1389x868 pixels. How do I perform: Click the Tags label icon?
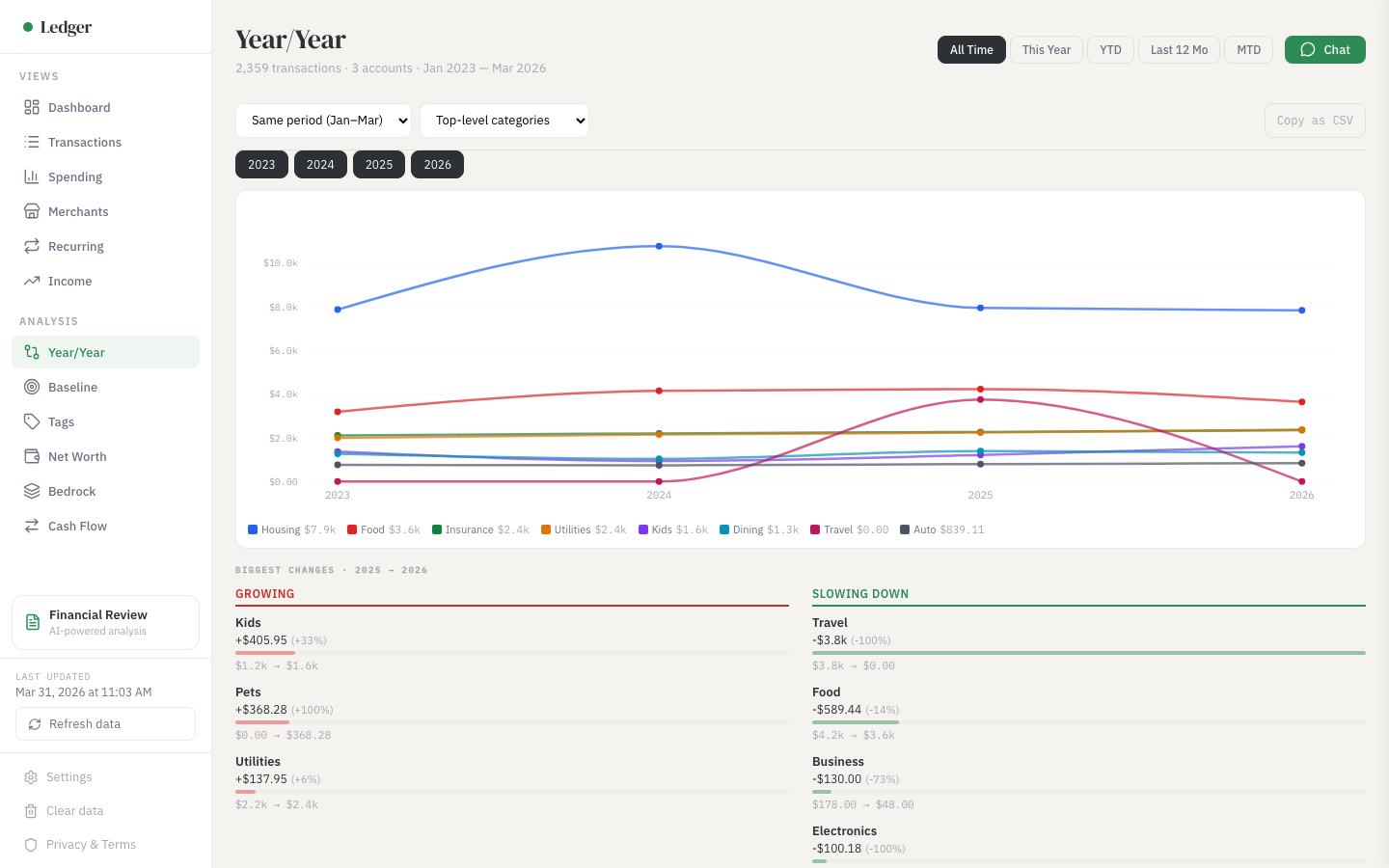click(x=32, y=421)
